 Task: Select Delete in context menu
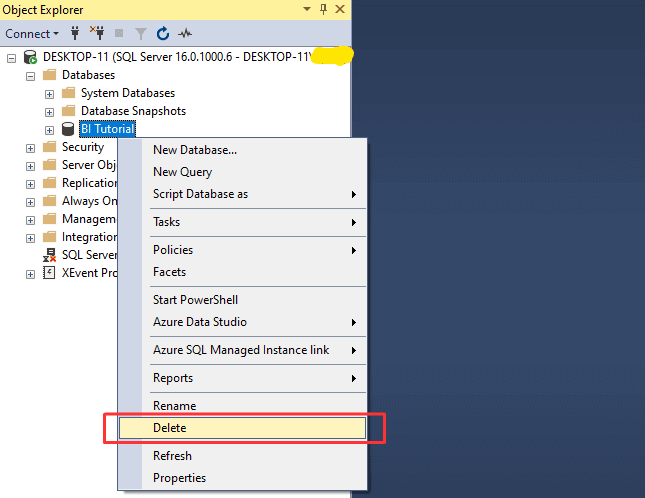click(x=242, y=428)
